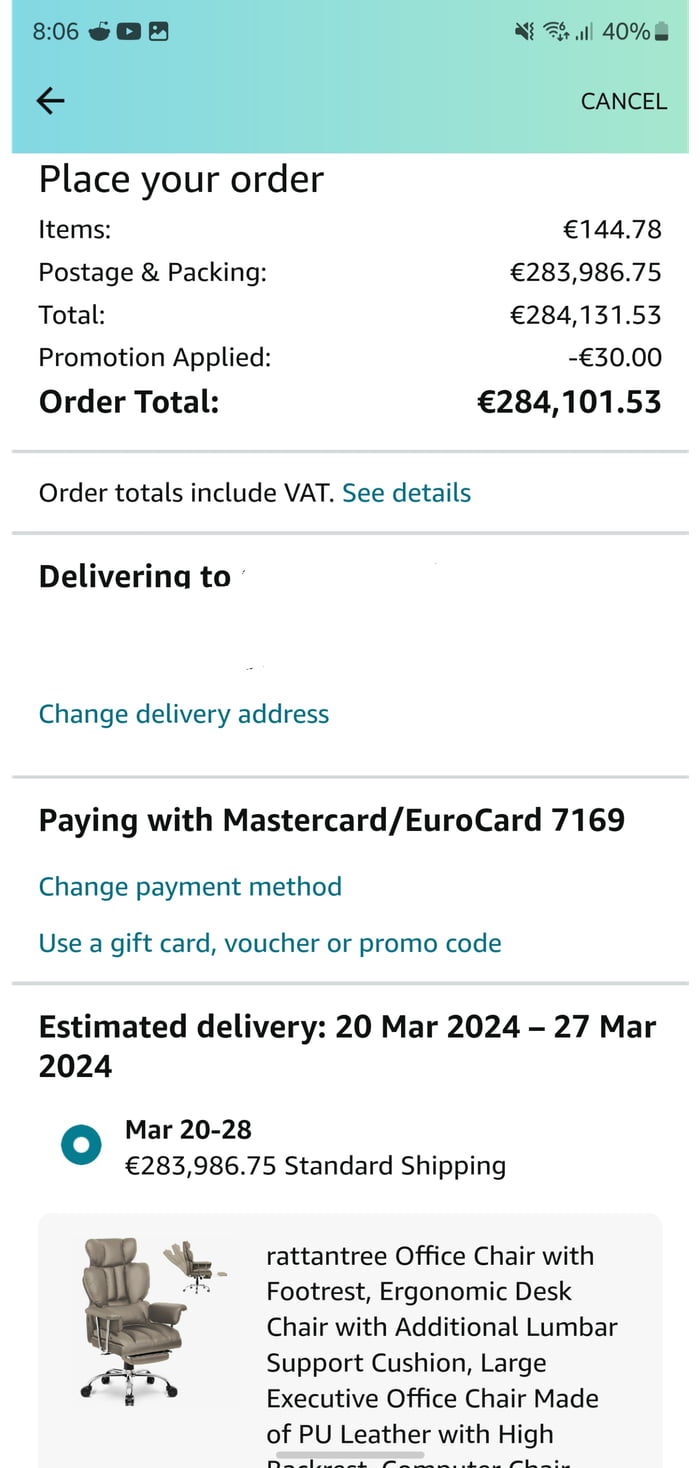Change payment method
The width and height of the screenshot is (700, 1468).
tap(190, 886)
